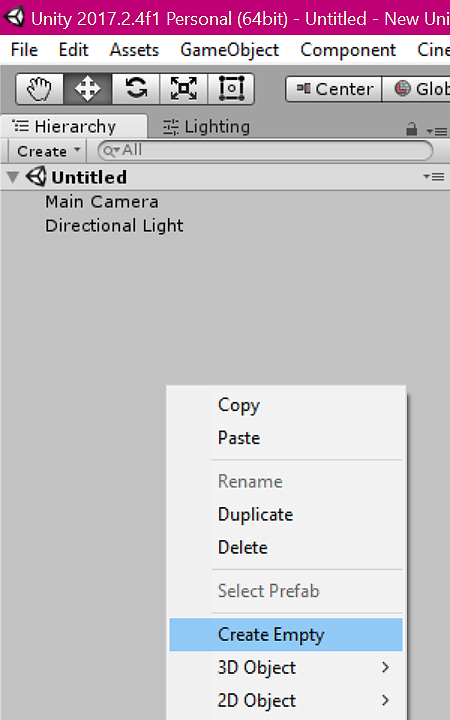Toggle pivot mode with the Center button
Viewport: 450px width, 720px height.
(x=333, y=89)
